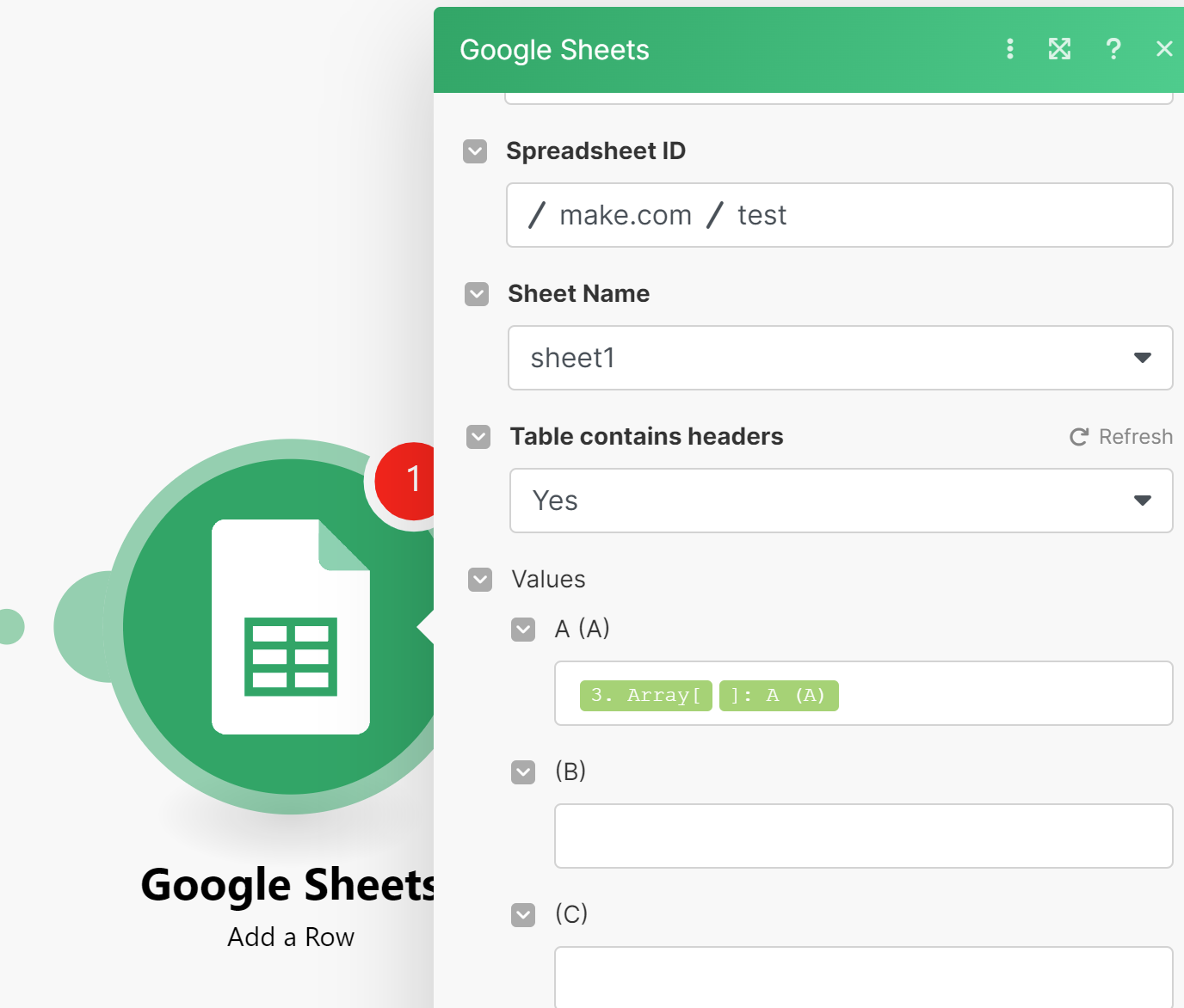Click the 'Google Sheets' module title on canvas
The height and width of the screenshot is (1008, 1184).
coord(288,885)
